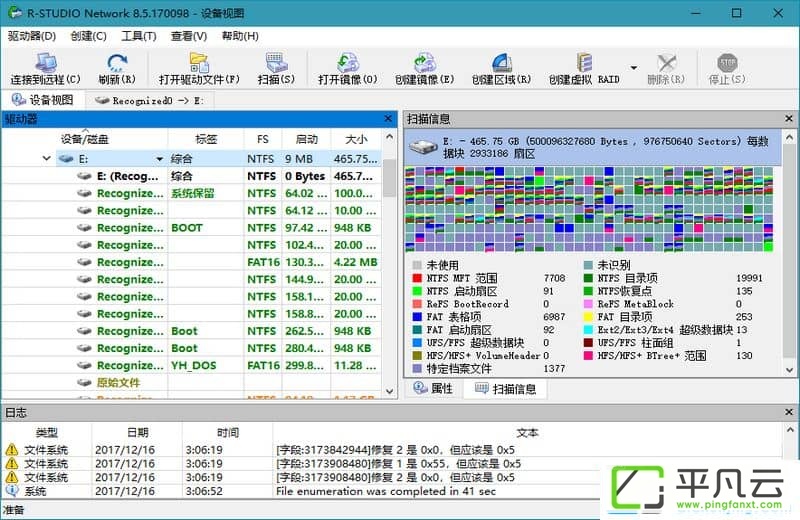Image resolution: width=800 pixels, height=520 pixels.
Task: Select log entry 修复 1 是 0x55
Action: coord(393,463)
